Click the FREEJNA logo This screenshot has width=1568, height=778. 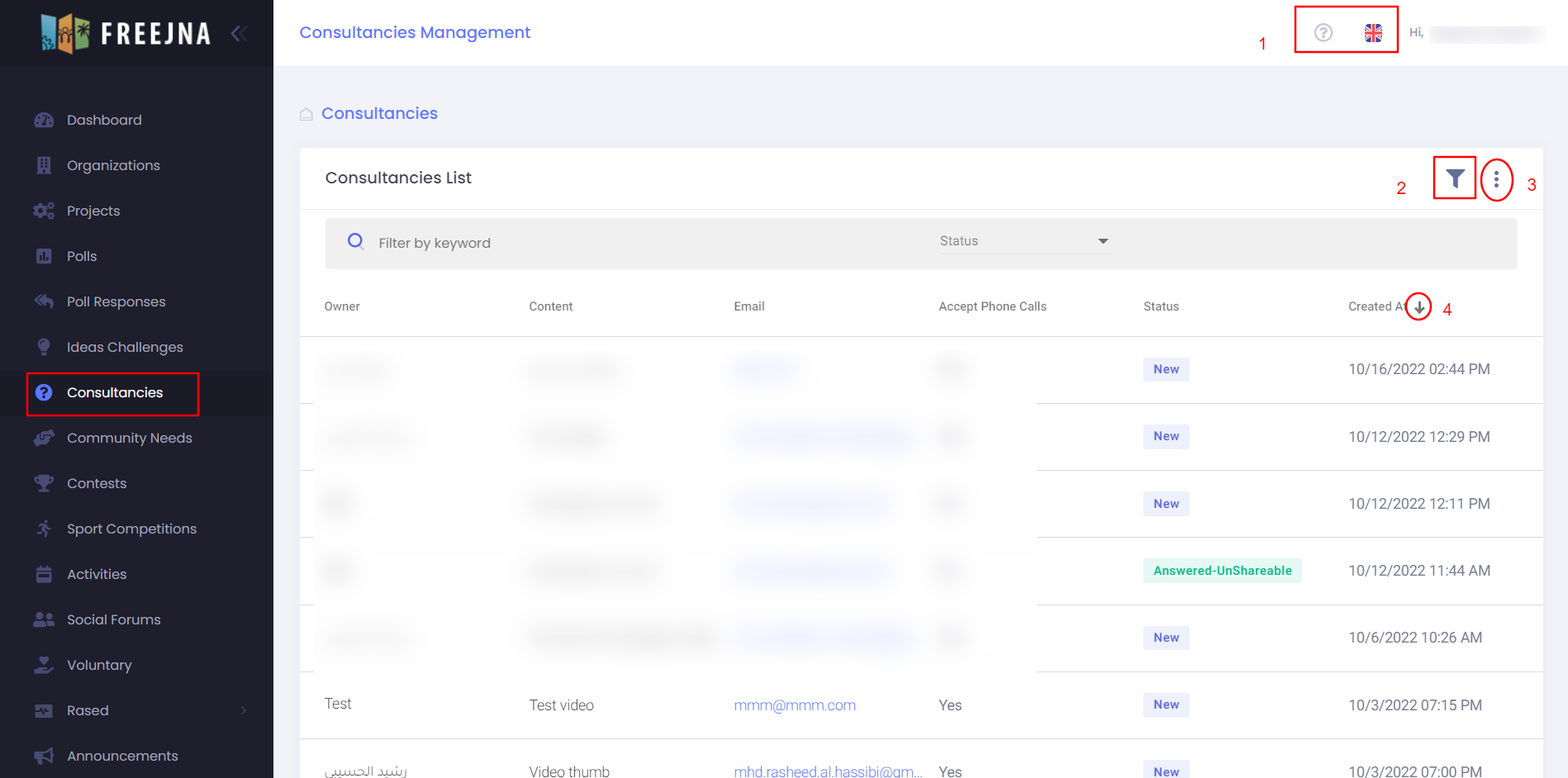click(126, 33)
